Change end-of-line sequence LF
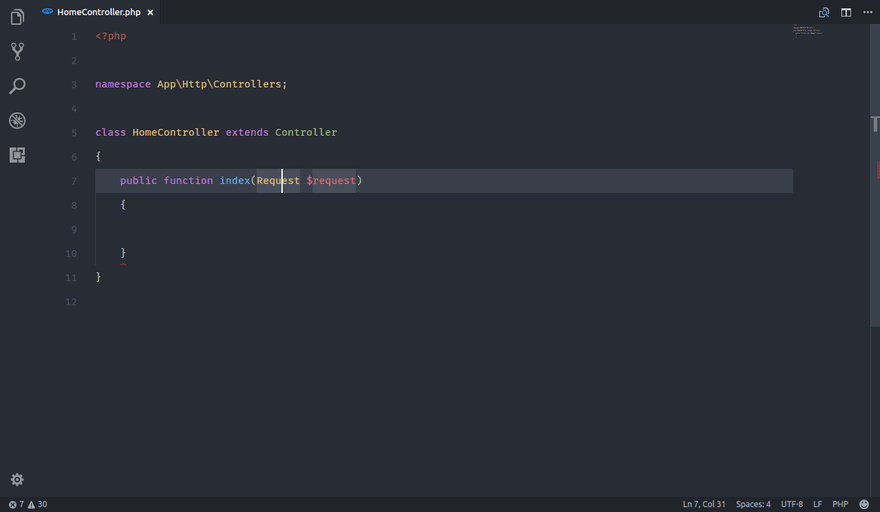This screenshot has width=880, height=512. (818, 504)
